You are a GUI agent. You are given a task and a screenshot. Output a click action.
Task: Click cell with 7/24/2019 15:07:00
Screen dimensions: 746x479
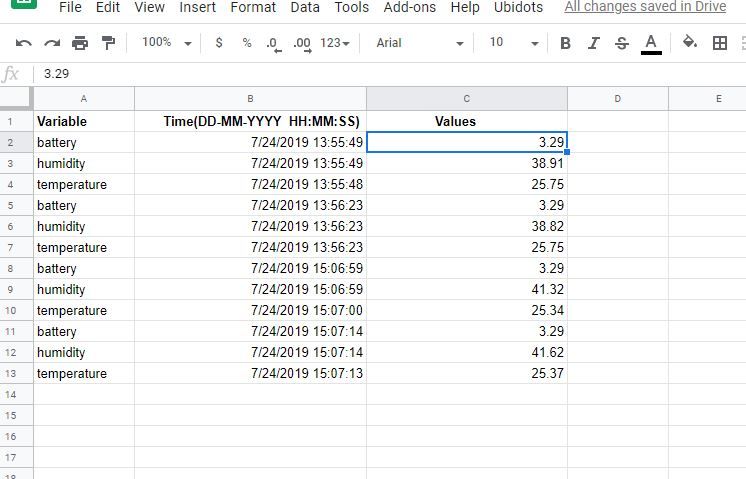[x=250, y=310]
